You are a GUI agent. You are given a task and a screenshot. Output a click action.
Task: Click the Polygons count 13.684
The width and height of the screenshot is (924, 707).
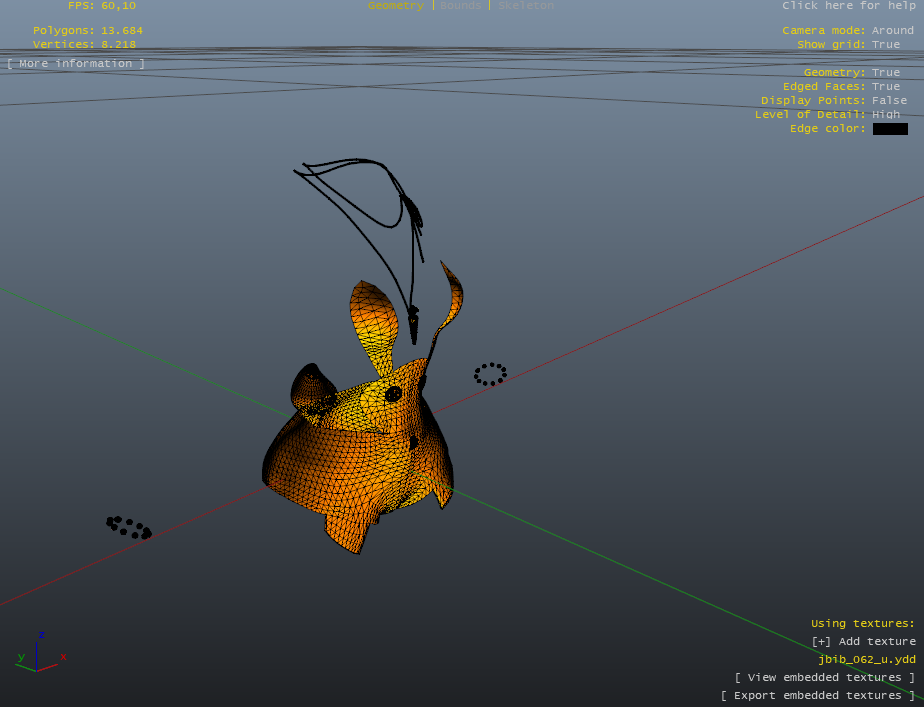coord(122,31)
